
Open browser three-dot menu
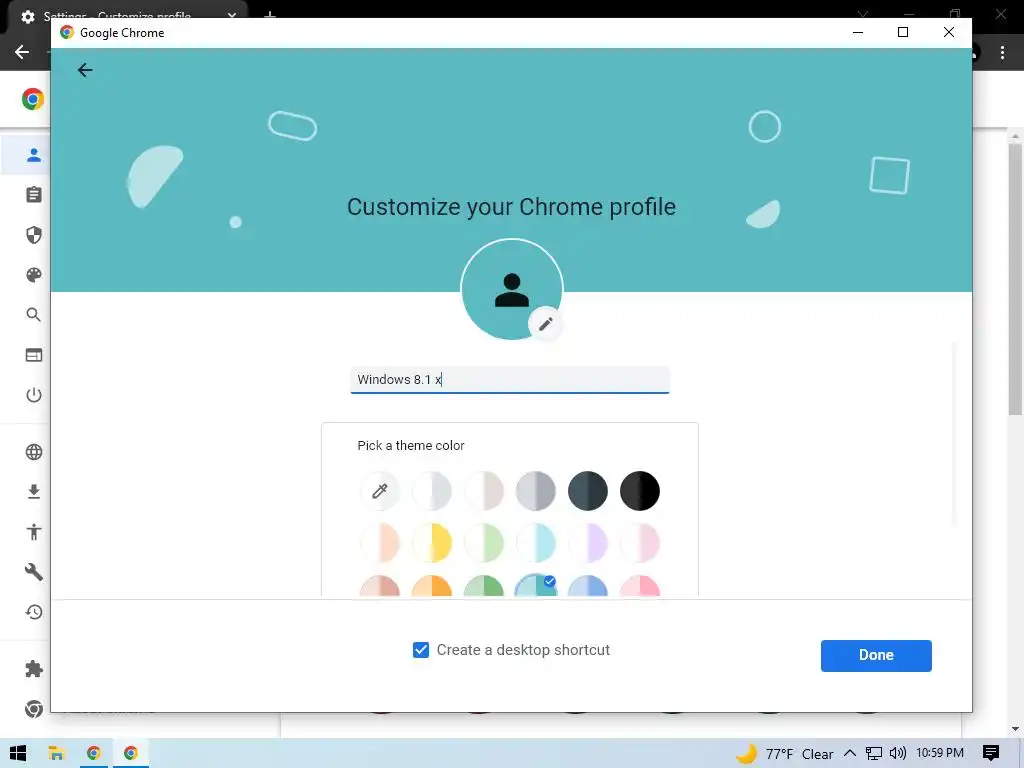(1002, 53)
